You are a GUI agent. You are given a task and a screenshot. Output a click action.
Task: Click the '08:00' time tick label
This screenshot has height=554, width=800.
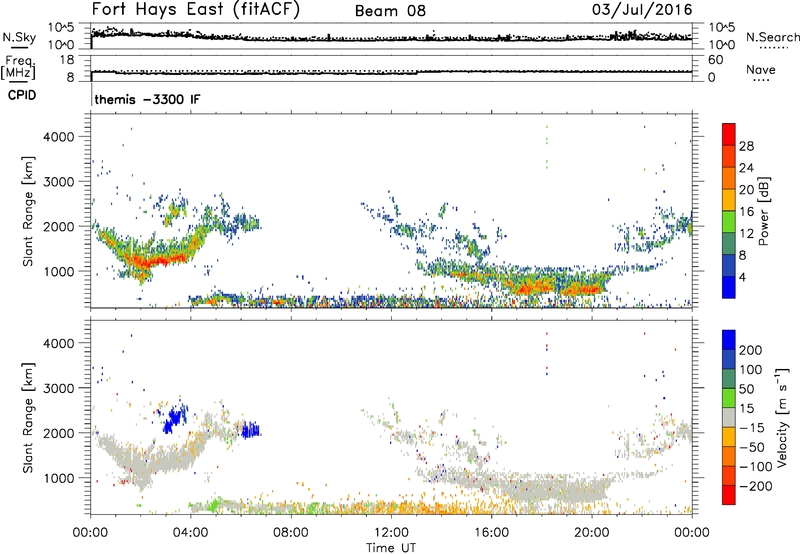[291, 533]
